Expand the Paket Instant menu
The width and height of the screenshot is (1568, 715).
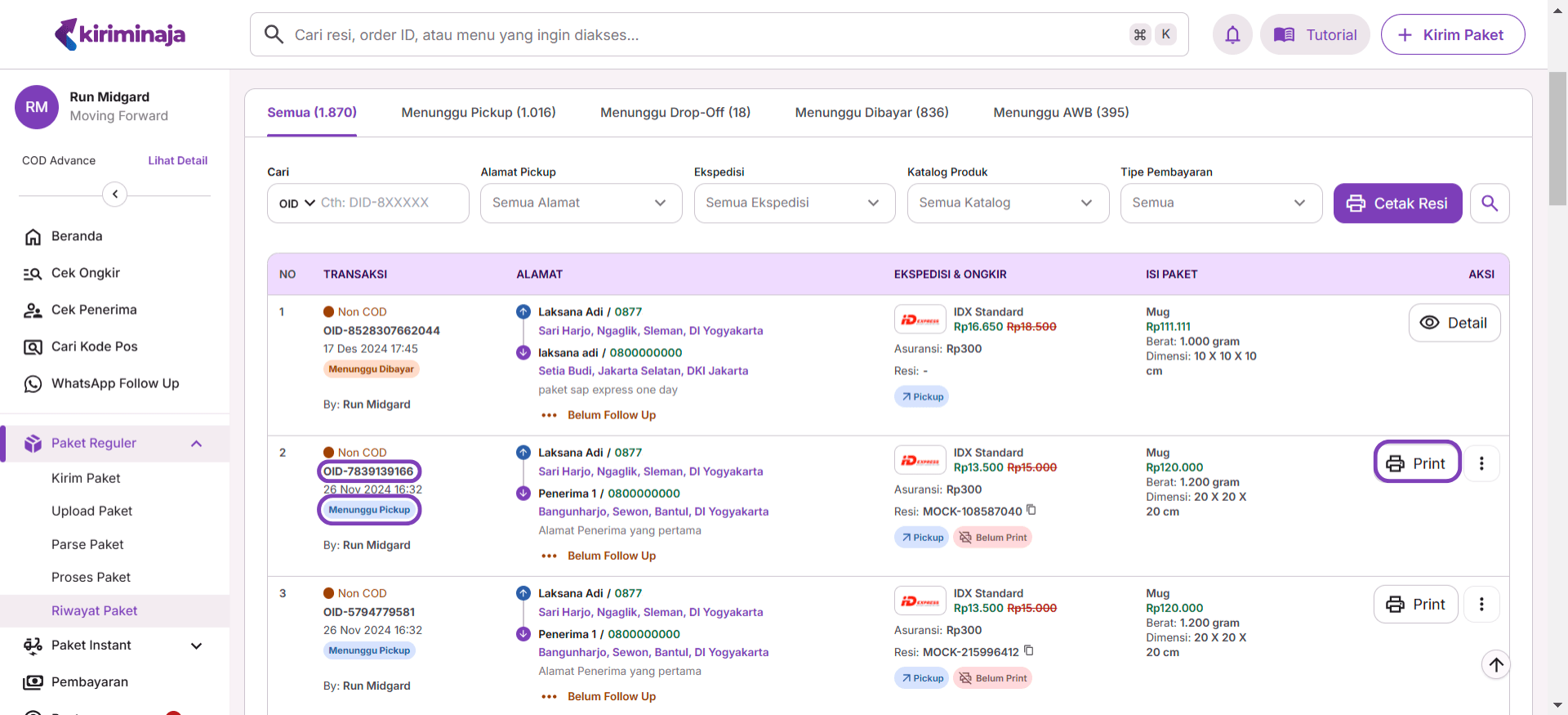196,646
